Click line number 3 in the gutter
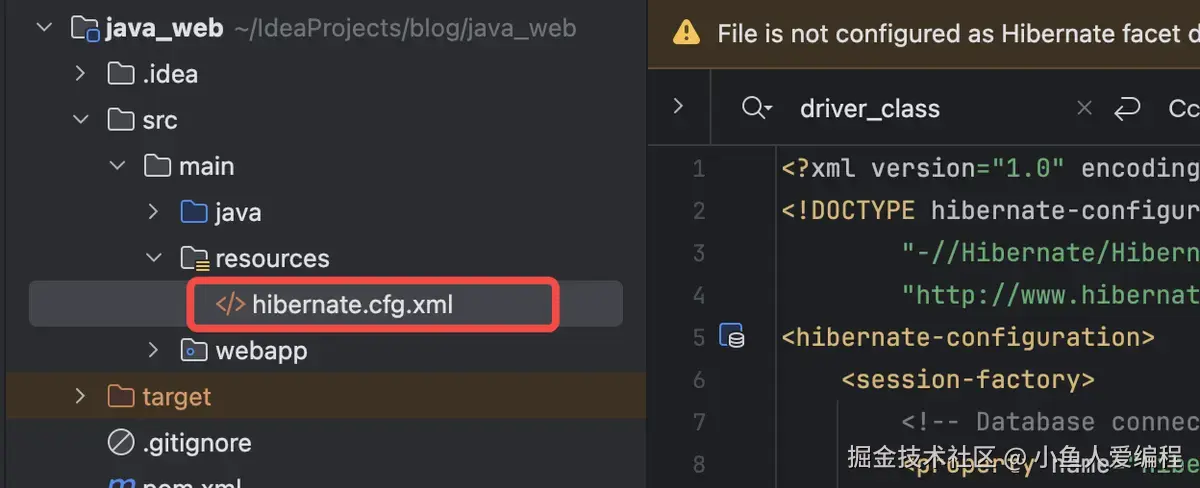Image resolution: width=1200 pixels, height=488 pixels. tap(698, 253)
